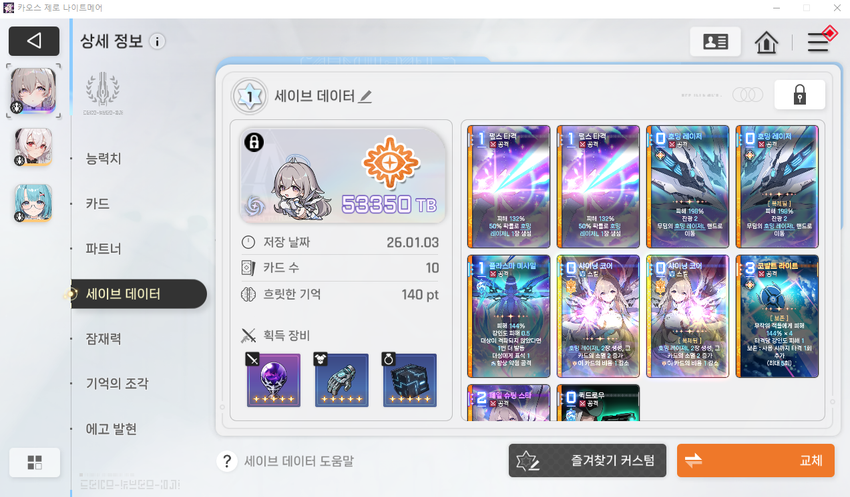Toggle the padlock lock button

(800, 95)
